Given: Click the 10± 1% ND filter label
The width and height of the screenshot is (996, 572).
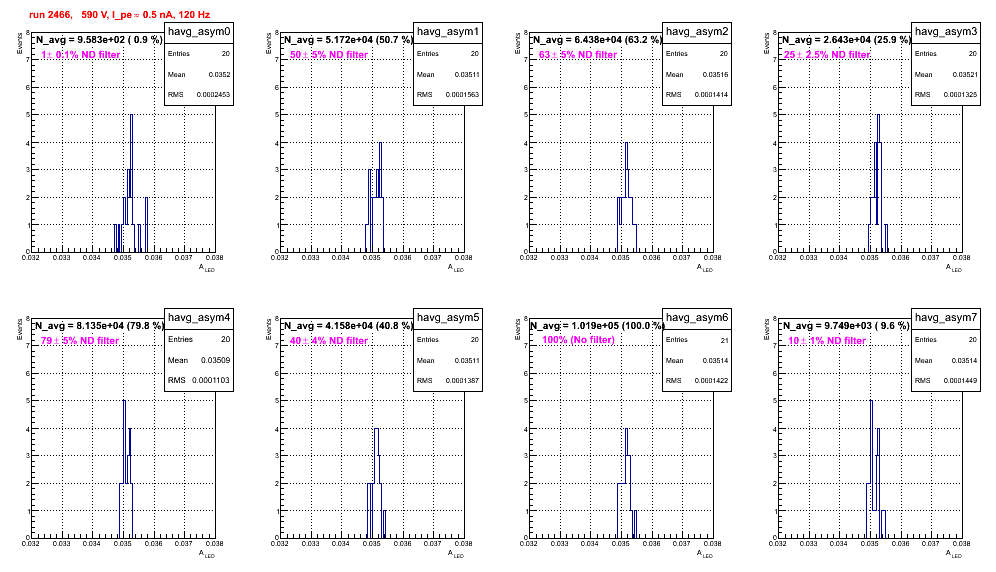Looking at the screenshot, I should [827, 341].
